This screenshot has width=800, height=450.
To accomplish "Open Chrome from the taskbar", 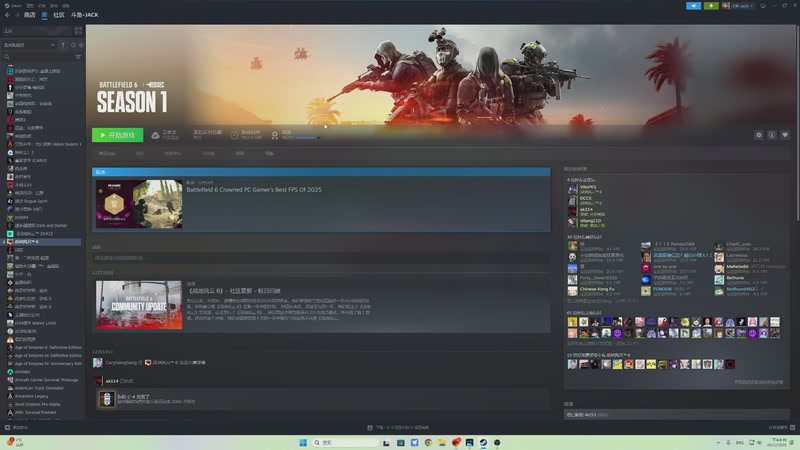I will click(428, 442).
